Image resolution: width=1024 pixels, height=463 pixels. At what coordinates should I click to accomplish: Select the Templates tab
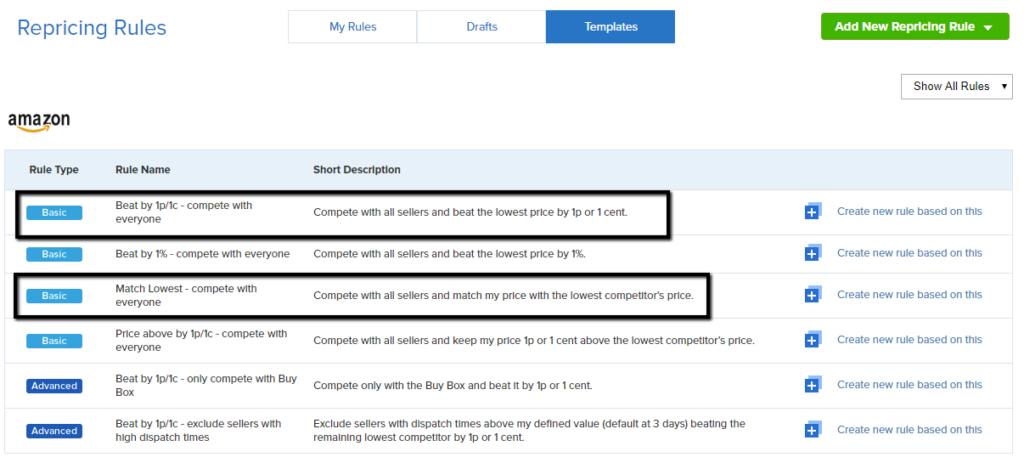tap(610, 27)
